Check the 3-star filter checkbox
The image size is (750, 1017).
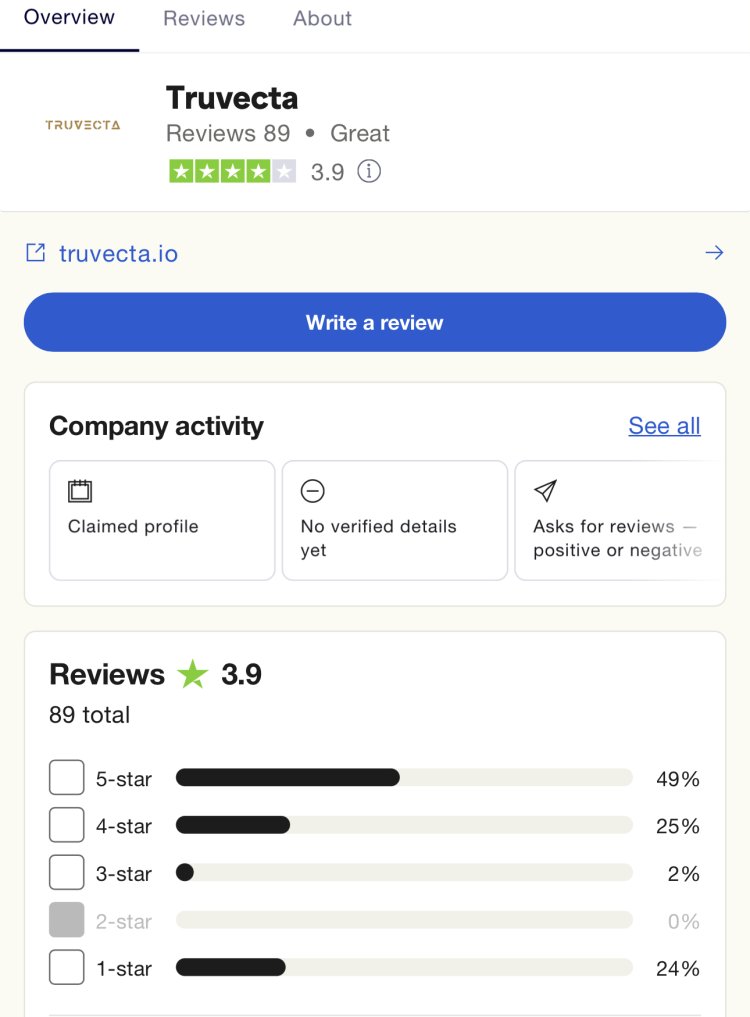click(66, 872)
